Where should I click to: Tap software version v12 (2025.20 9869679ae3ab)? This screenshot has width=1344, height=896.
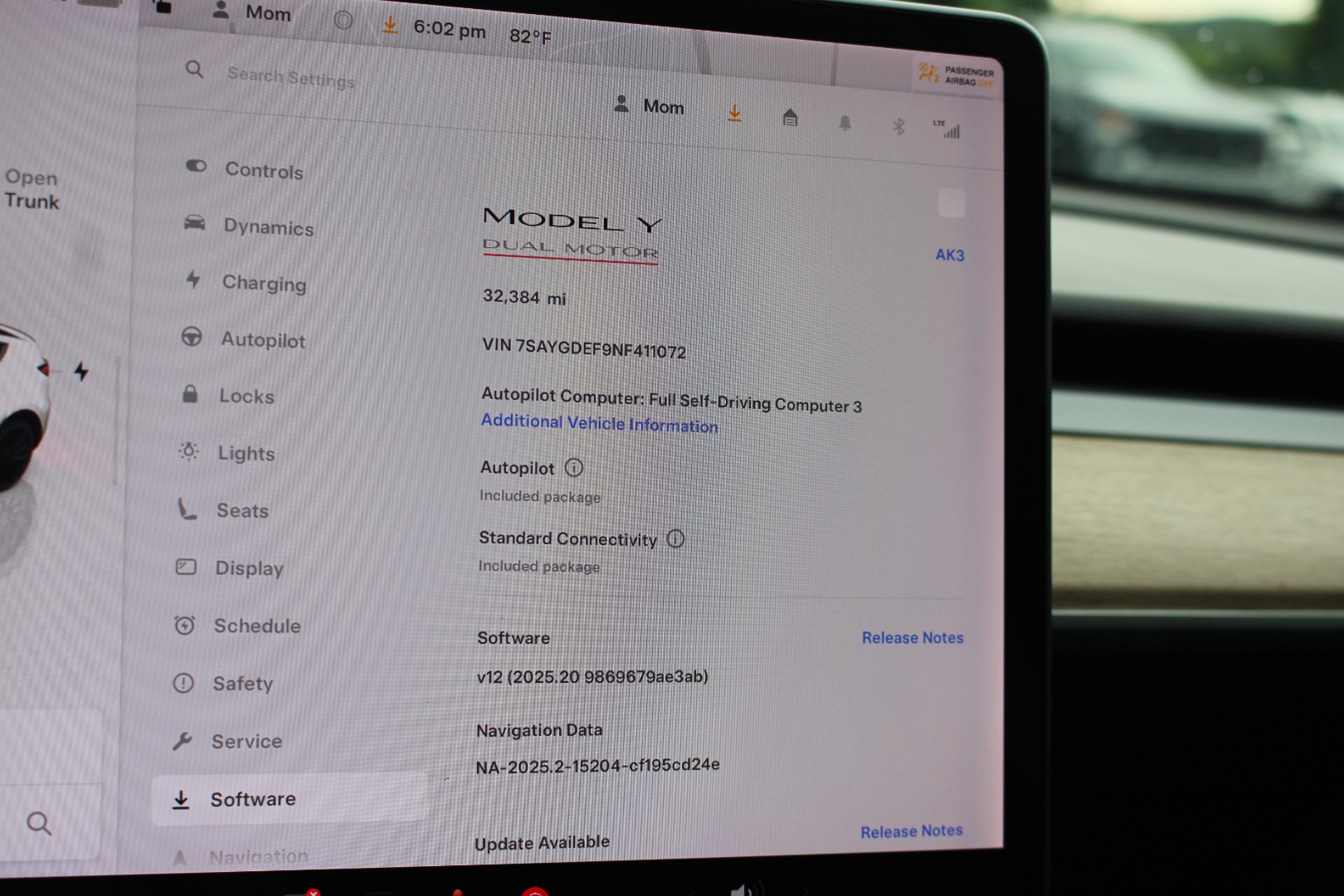point(592,676)
